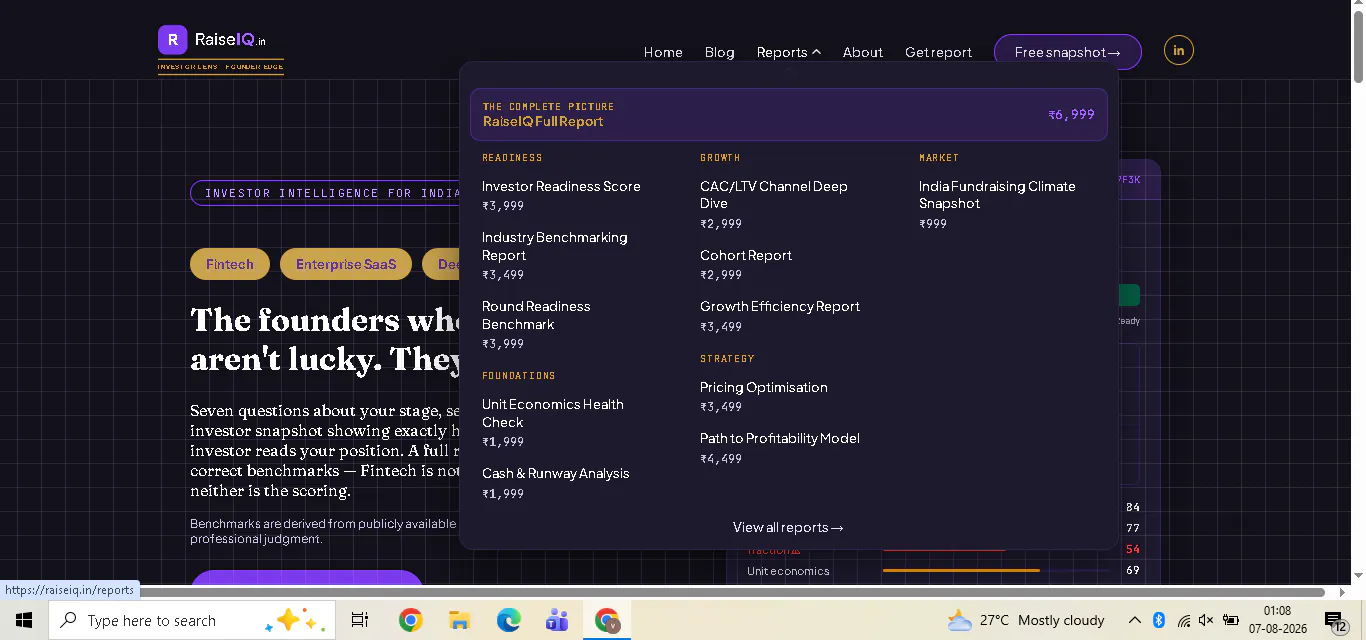Click the FOUNDATIONS category heading

point(518,375)
